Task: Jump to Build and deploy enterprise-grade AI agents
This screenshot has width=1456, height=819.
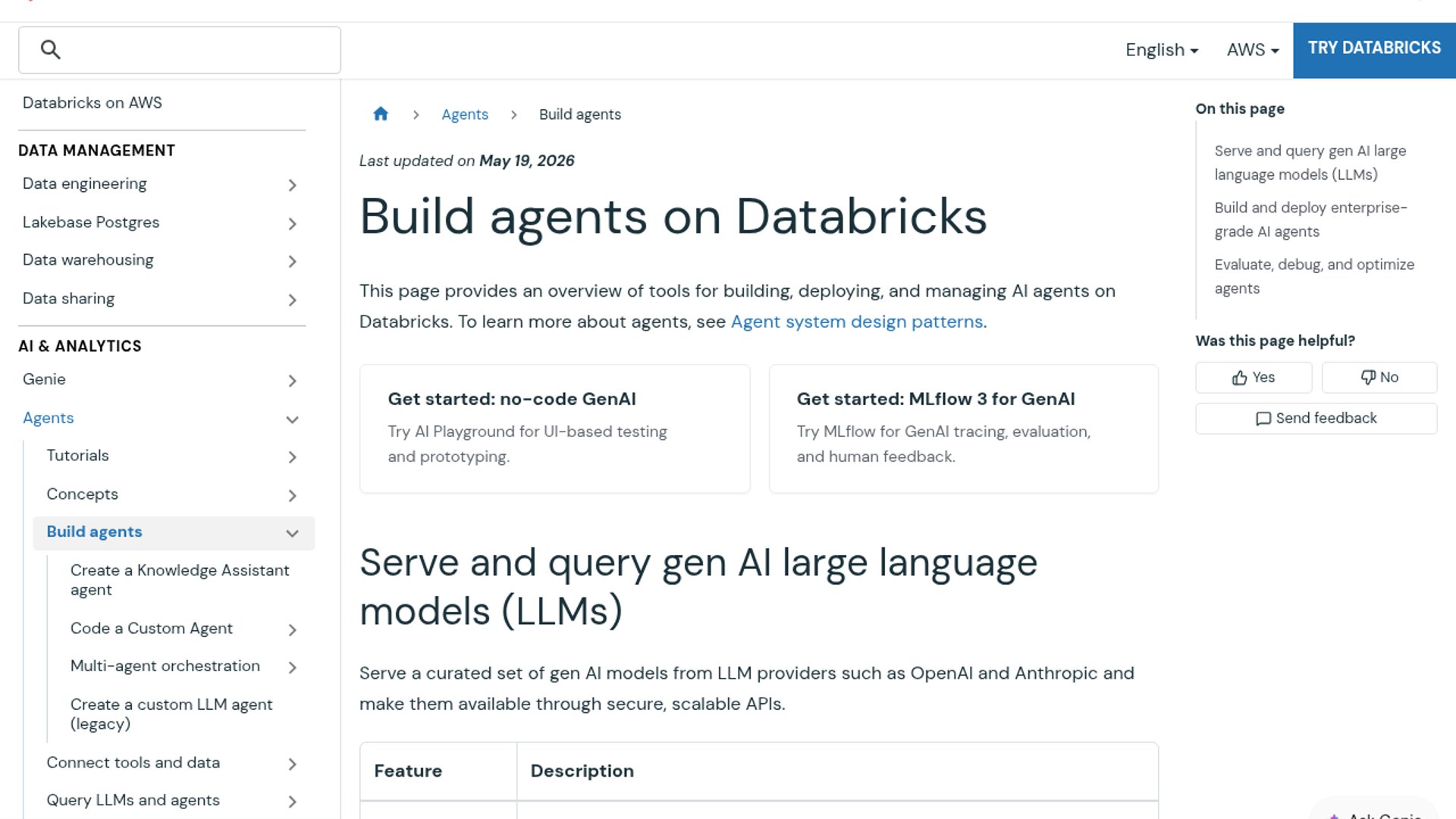Action: (1311, 220)
